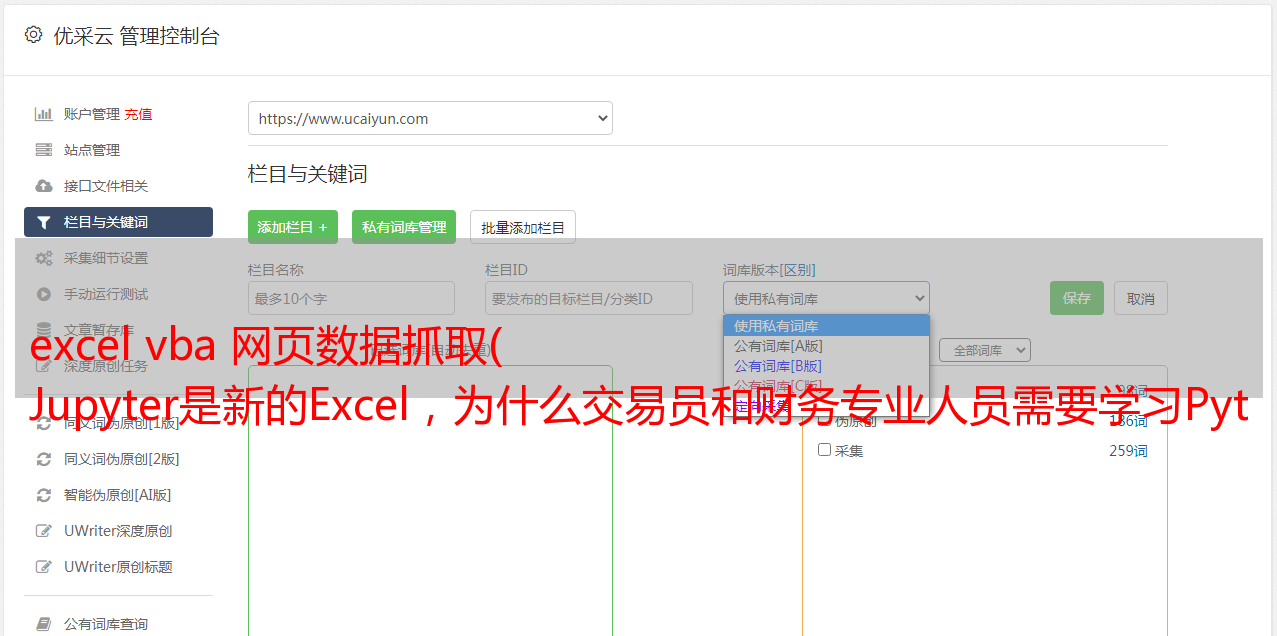Click the 259词 count link

pos(1128,451)
